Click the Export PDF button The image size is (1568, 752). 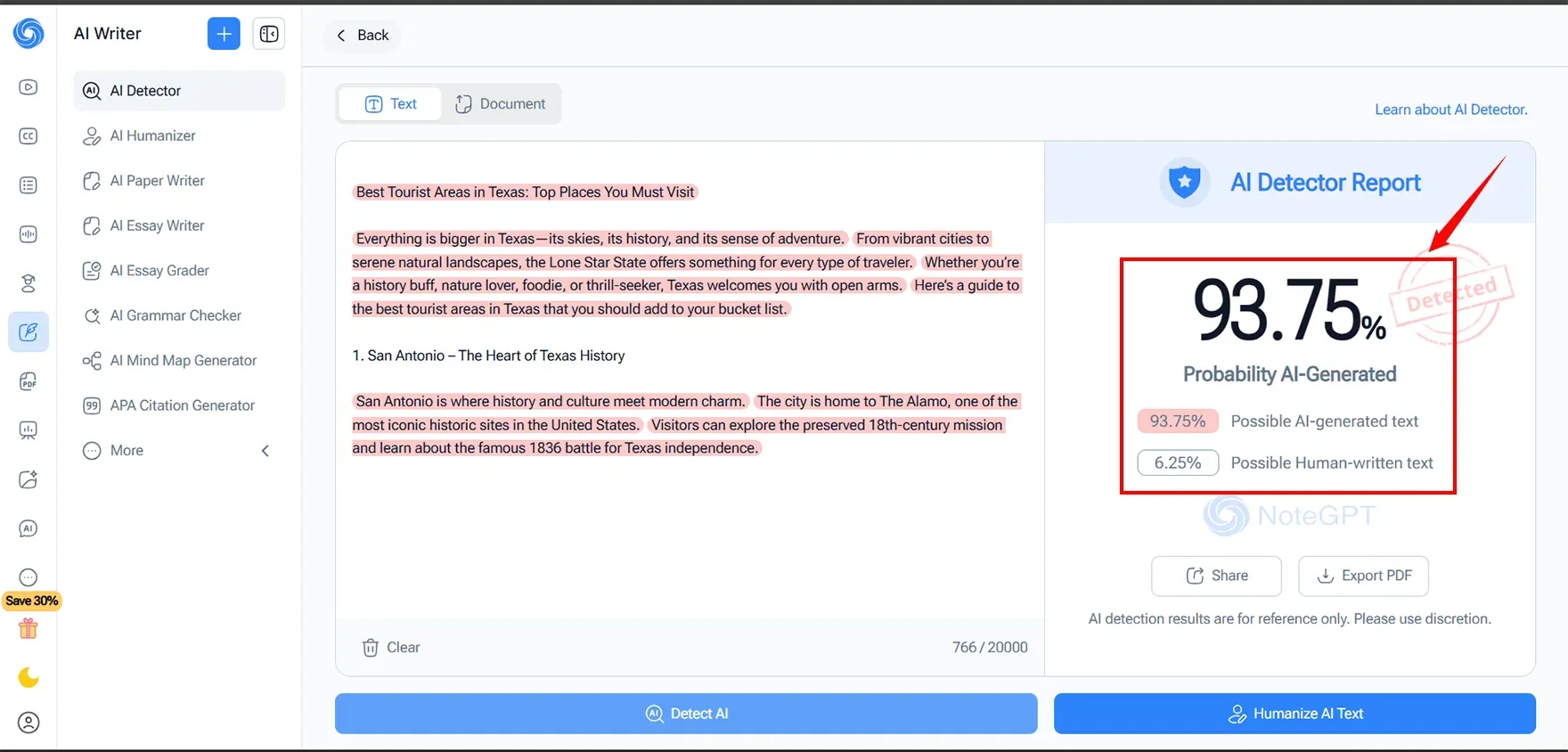[1363, 576]
